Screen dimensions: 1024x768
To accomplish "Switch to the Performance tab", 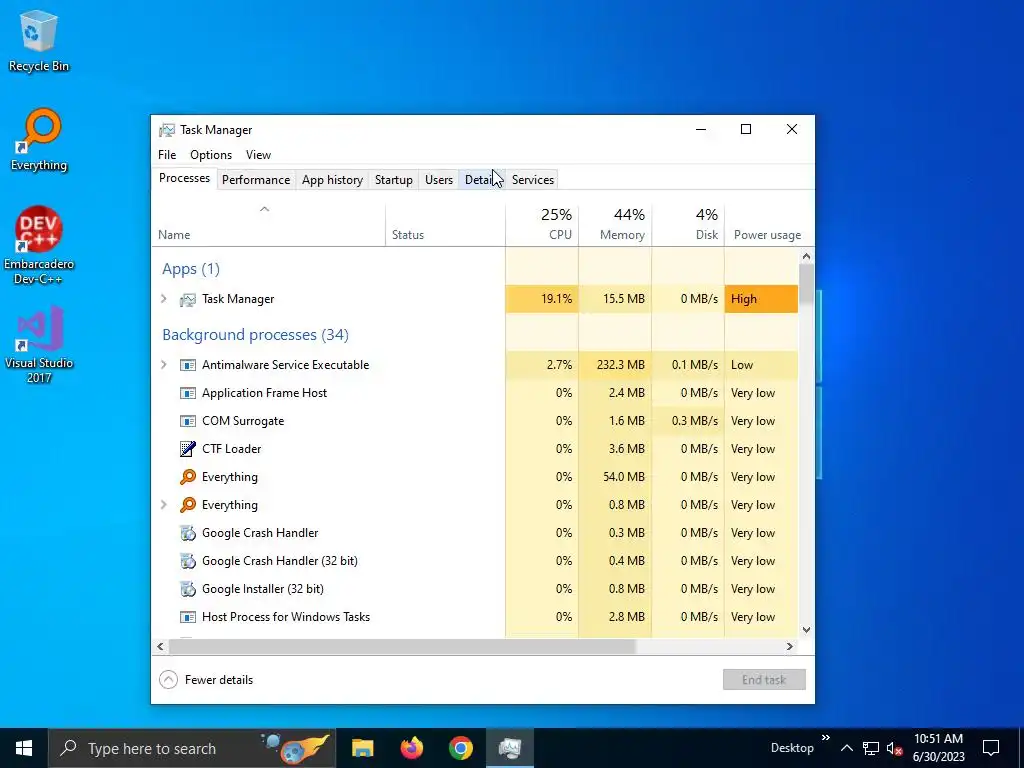I will pyautogui.click(x=256, y=180).
